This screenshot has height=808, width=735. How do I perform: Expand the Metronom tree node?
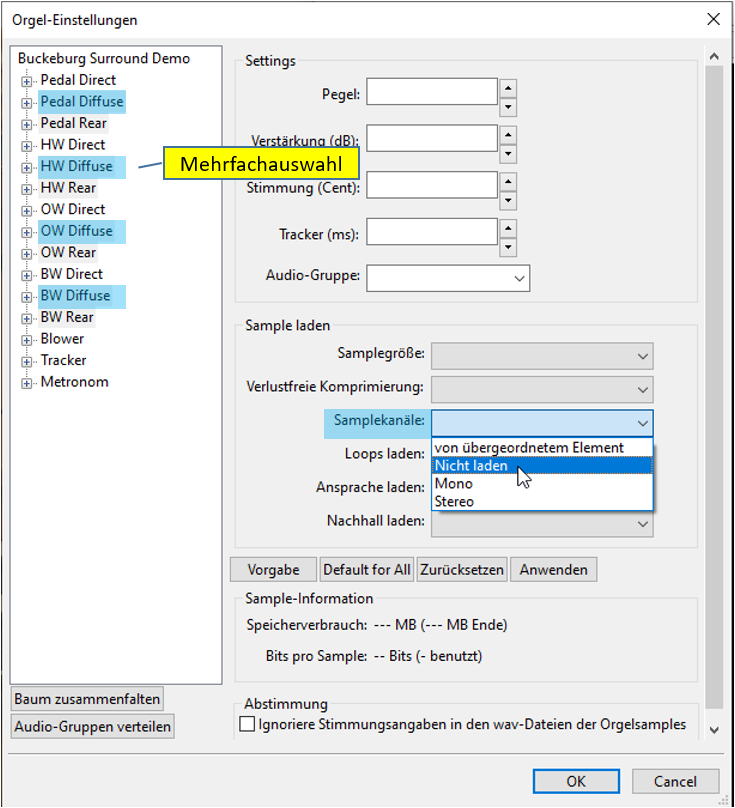coord(26,383)
